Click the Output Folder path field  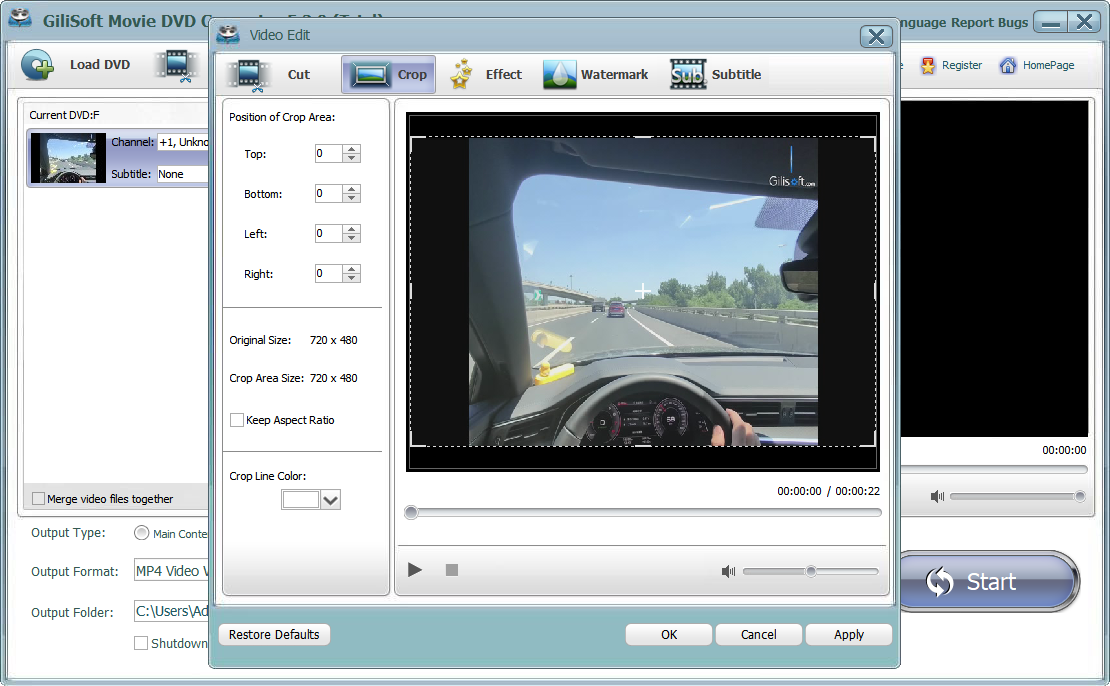[172, 611]
